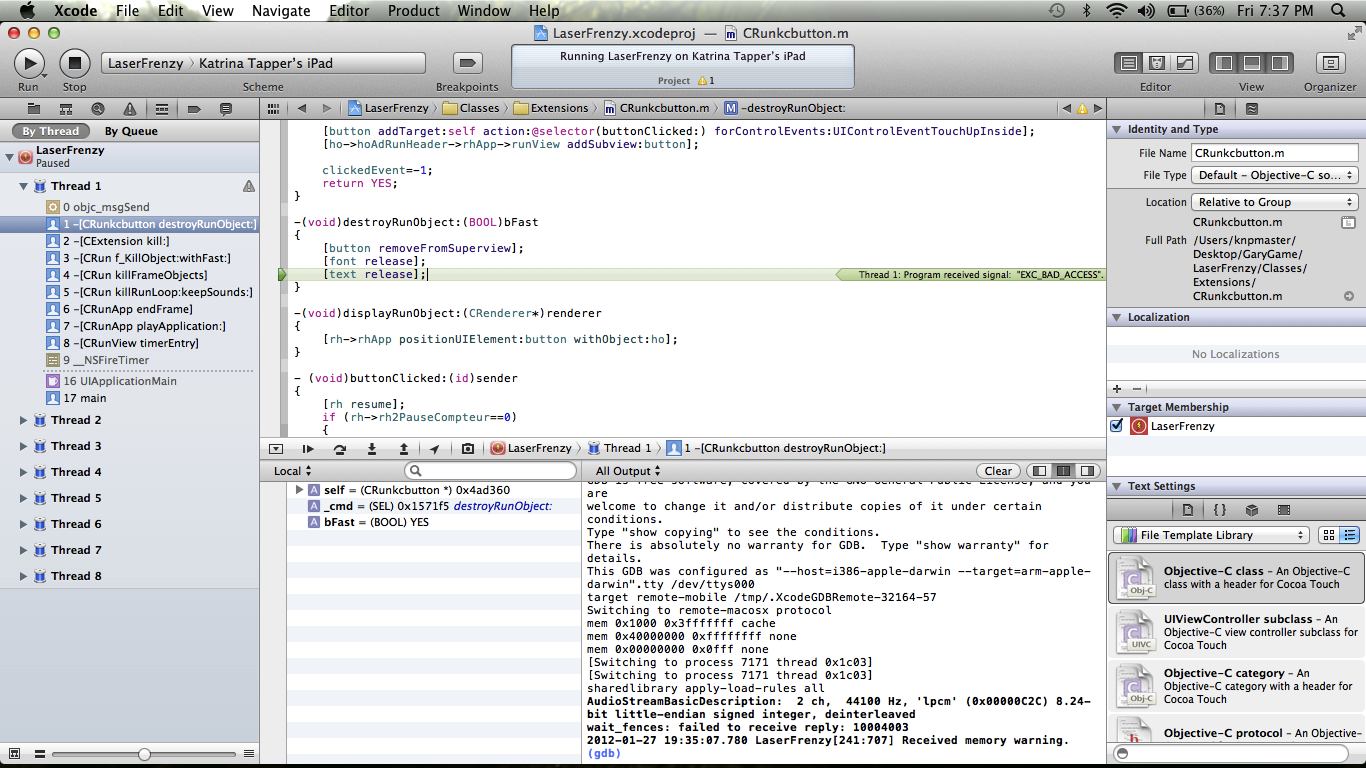Open the Xcode menu

pos(75,11)
